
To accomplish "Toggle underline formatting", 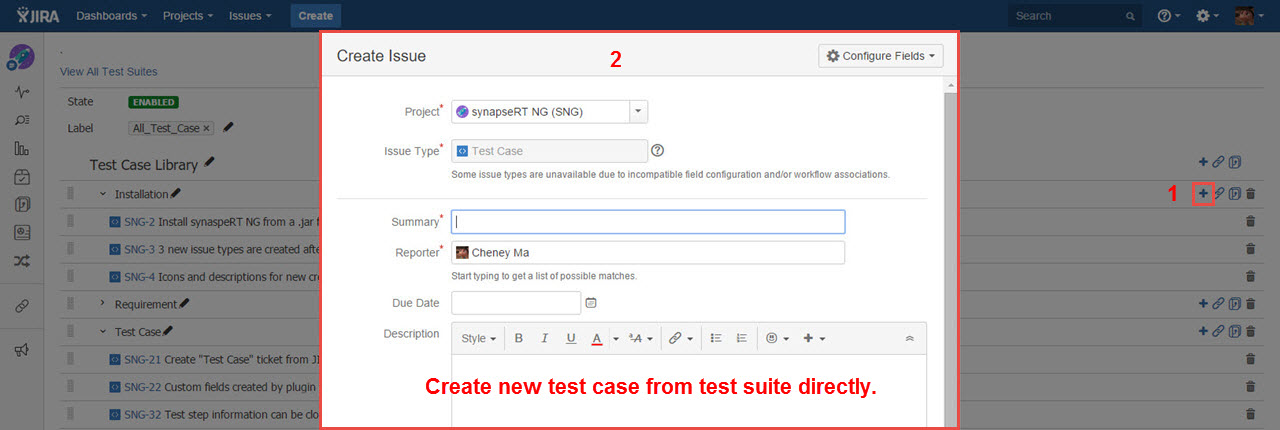I will point(571,339).
